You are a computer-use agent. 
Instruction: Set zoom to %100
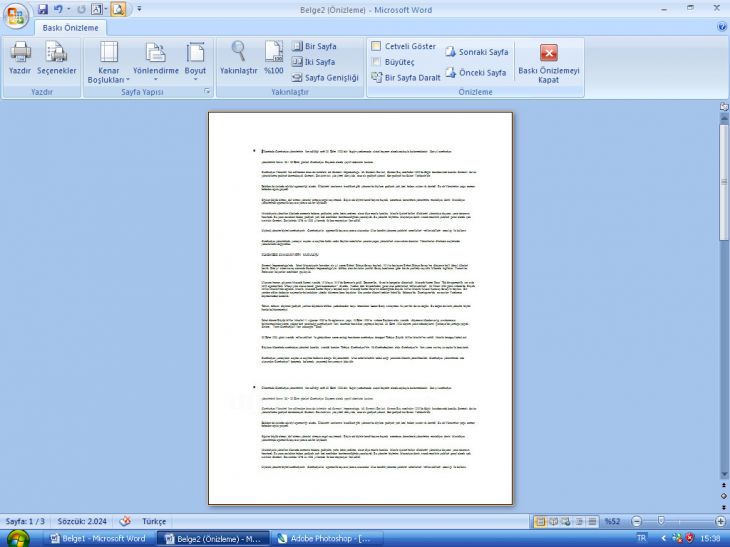(x=274, y=52)
